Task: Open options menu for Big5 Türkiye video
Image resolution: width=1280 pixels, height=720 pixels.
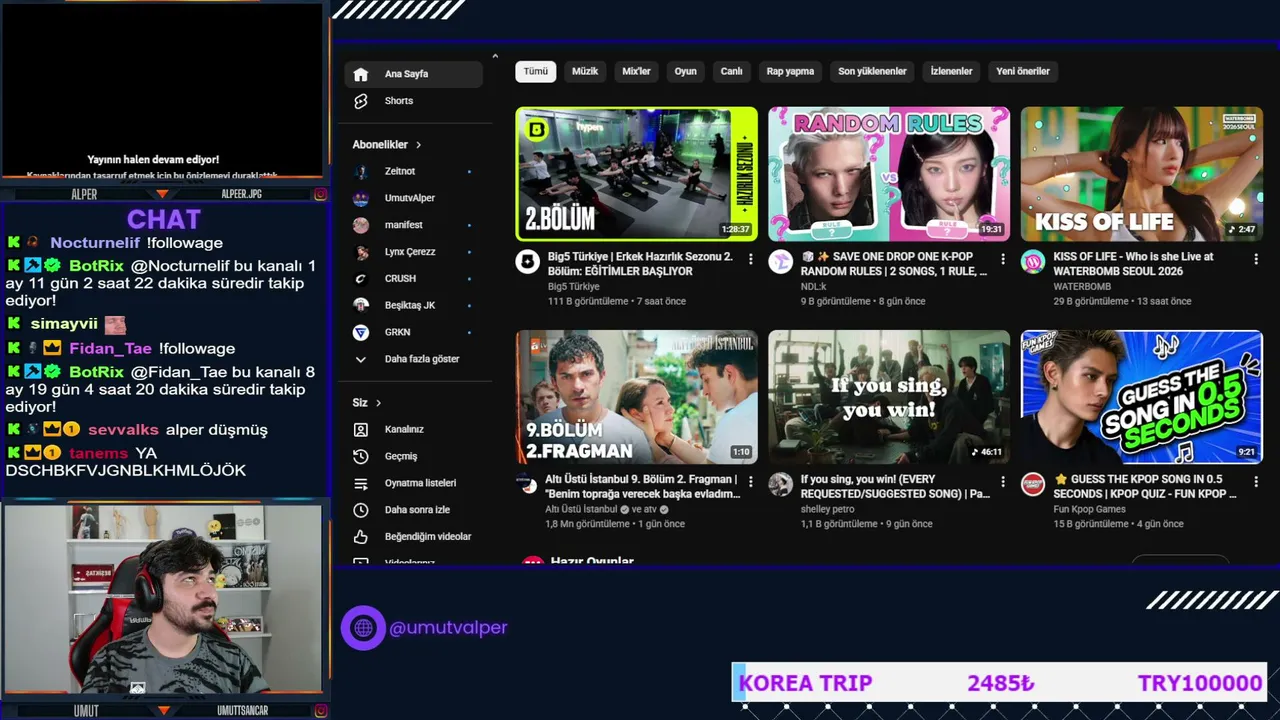Action: pyautogui.click(x=751, y=259)
